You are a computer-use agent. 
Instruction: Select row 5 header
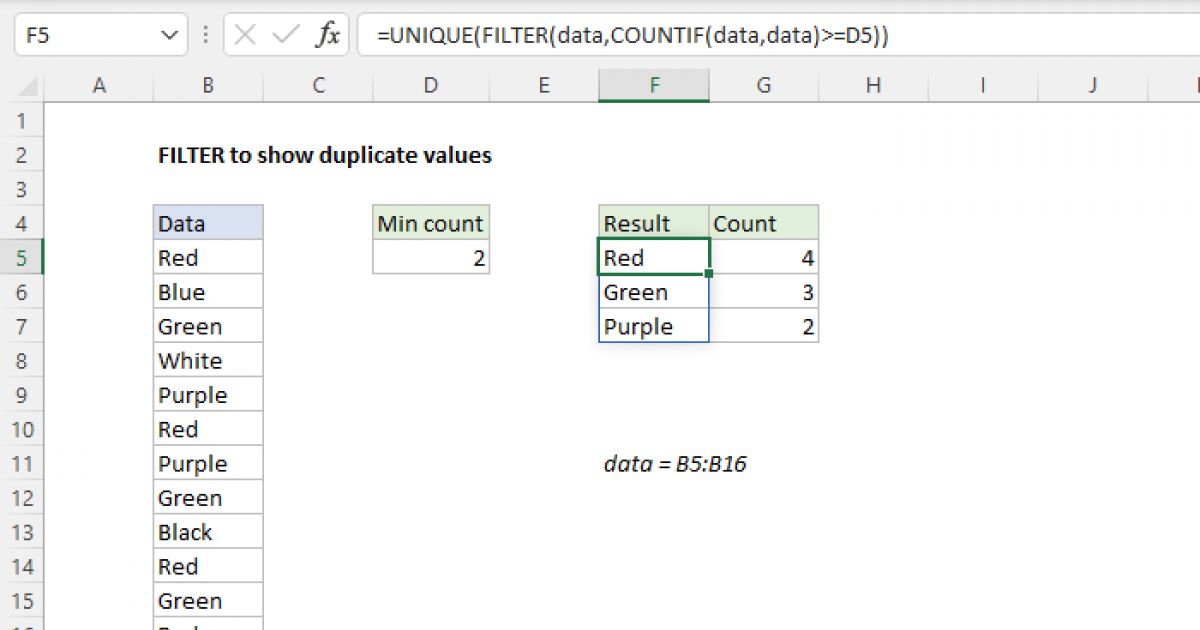[22, 257]
